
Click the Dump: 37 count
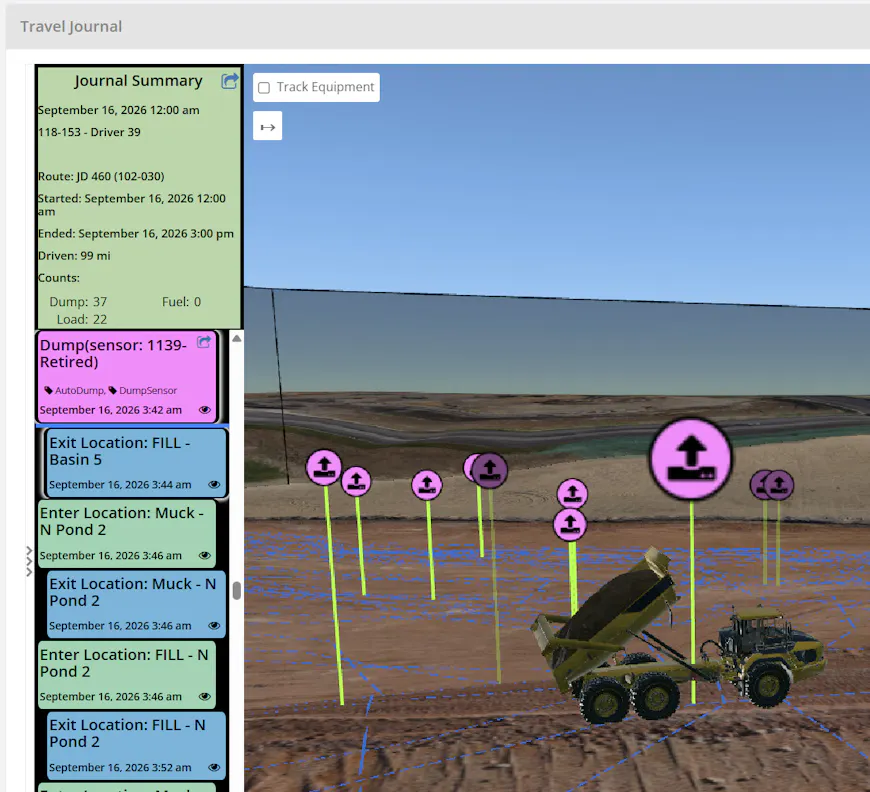pos(78,302)
